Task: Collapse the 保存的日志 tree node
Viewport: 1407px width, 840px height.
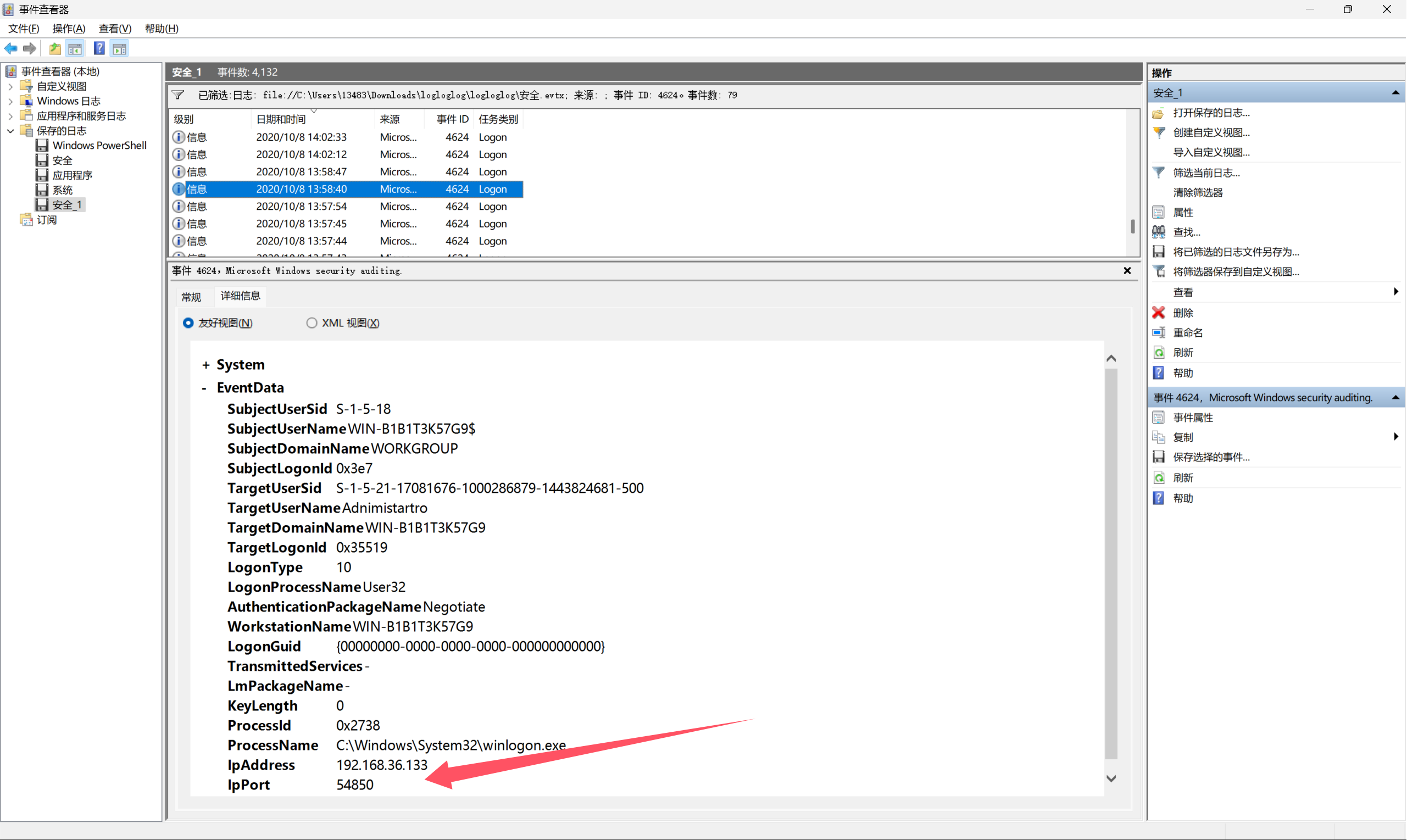Action: pos(10,131)
